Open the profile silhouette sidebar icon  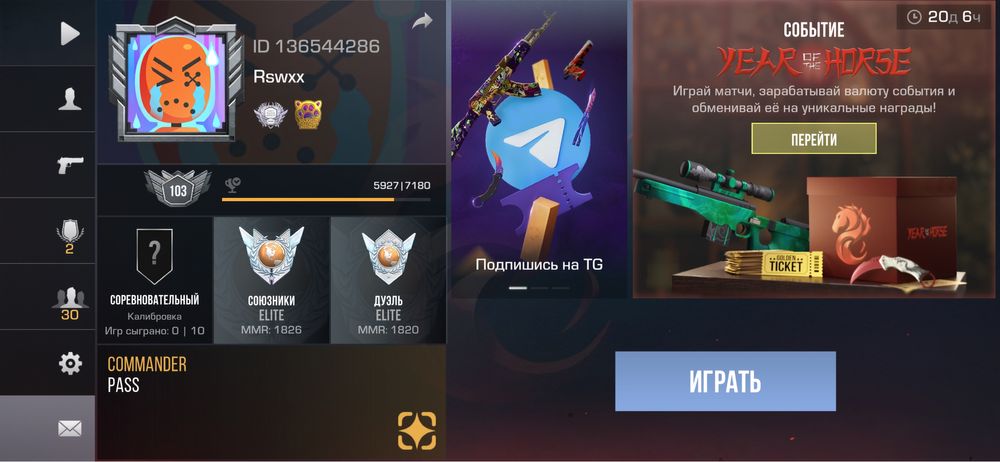pos(70,100)
